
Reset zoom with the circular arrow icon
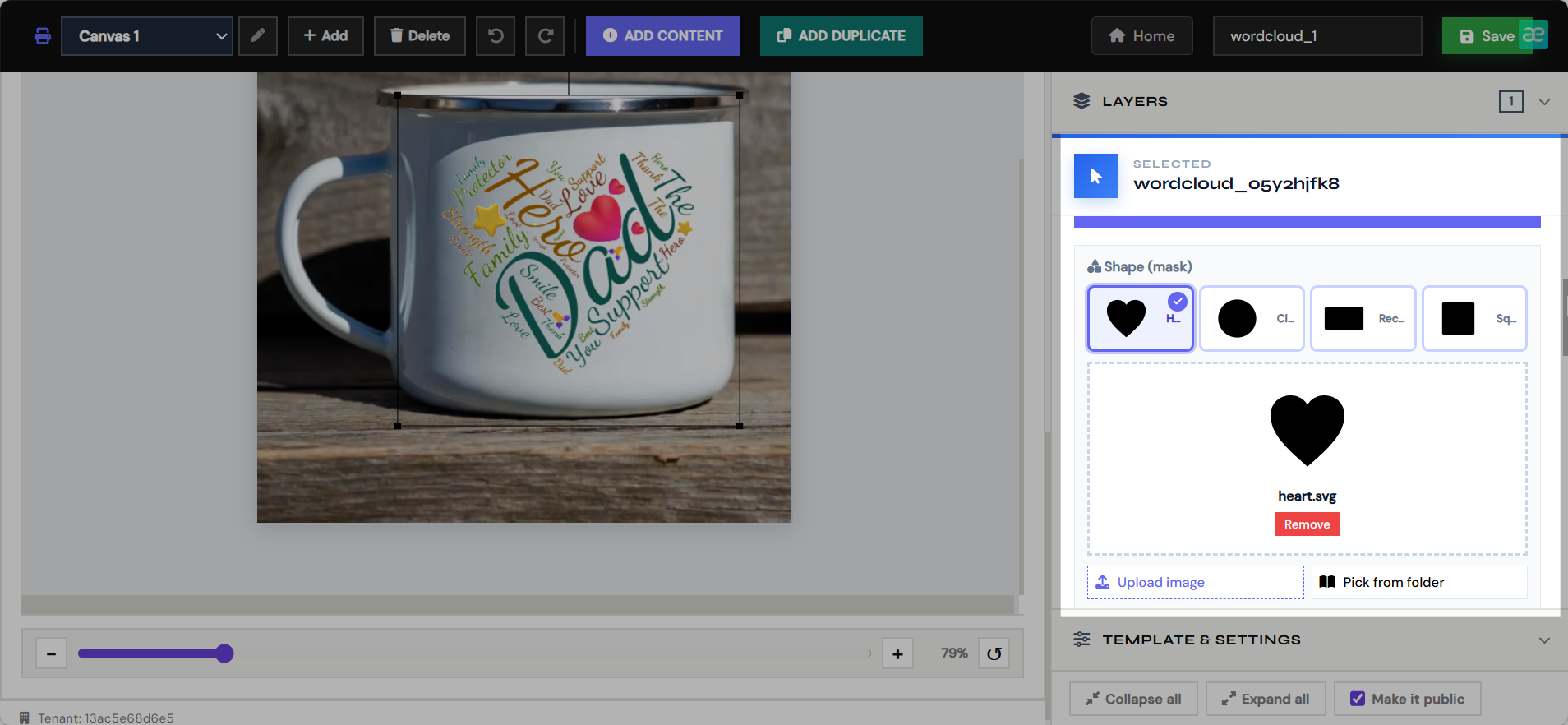(x=994, y=653)
